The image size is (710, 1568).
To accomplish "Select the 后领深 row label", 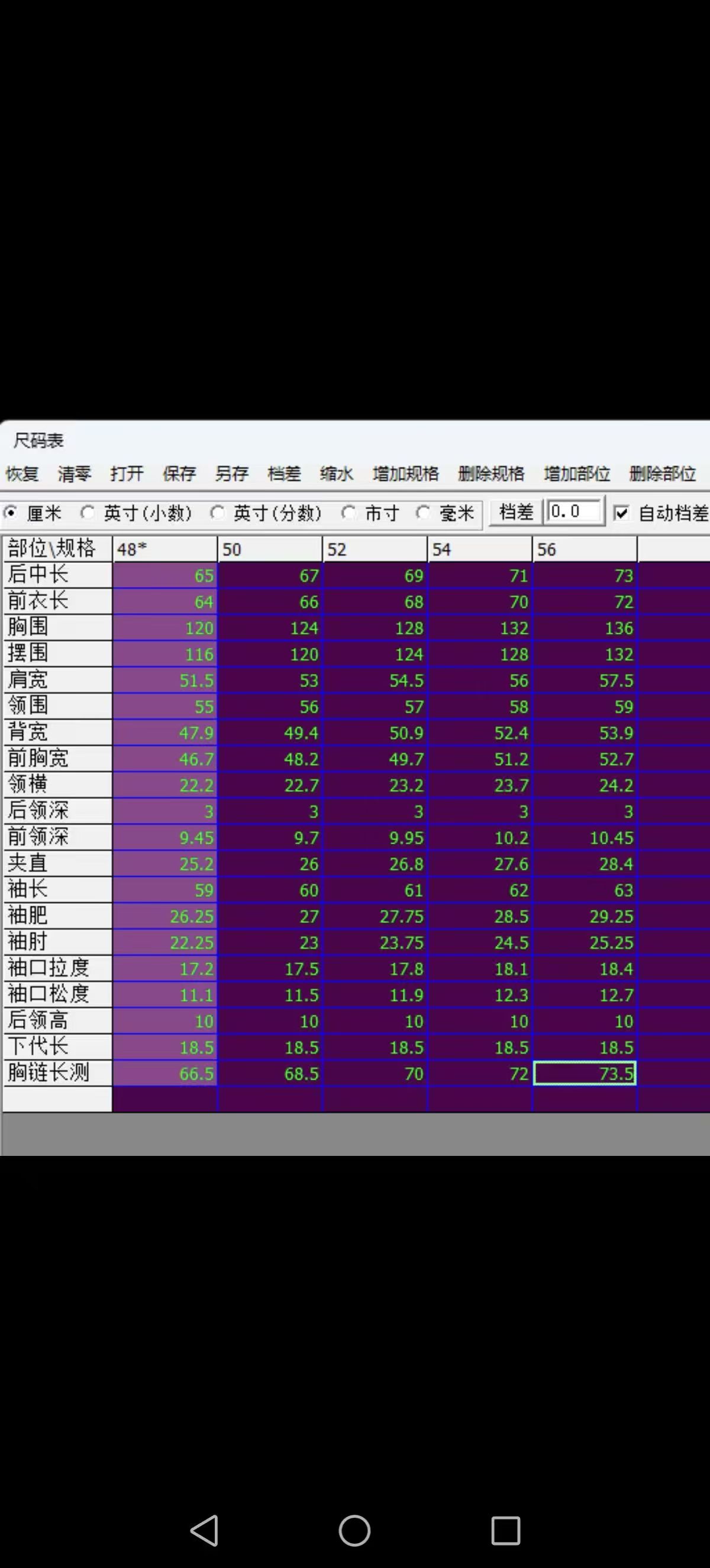I will coord(57,811).
